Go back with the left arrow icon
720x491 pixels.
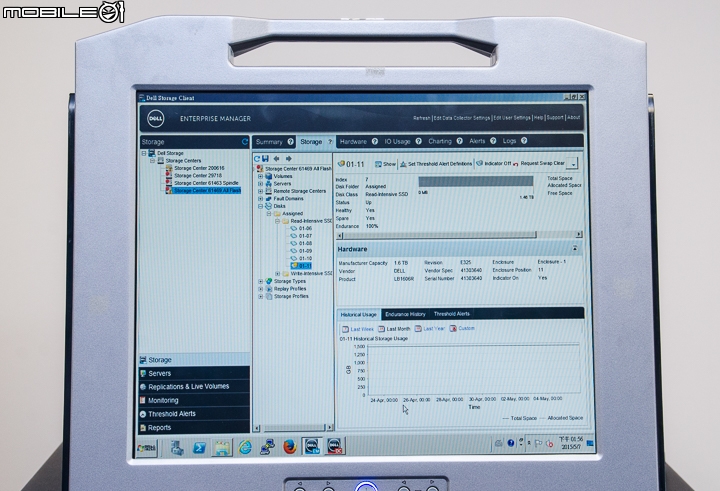pos(276,158)
